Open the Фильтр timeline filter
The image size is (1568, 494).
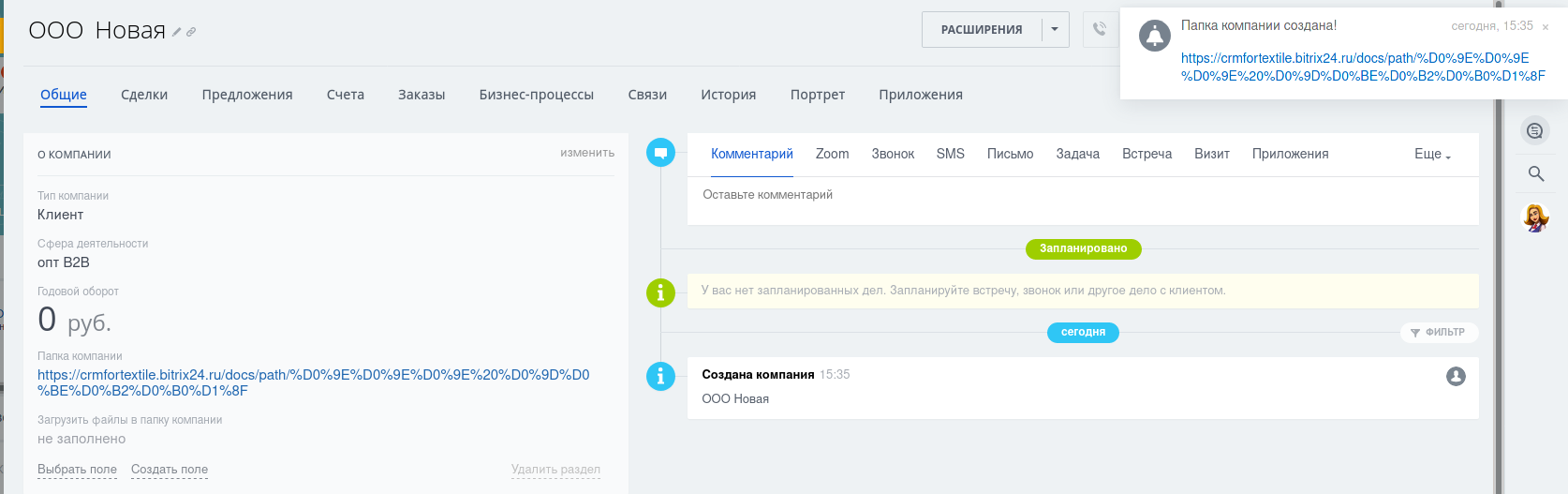(1439, 332)
